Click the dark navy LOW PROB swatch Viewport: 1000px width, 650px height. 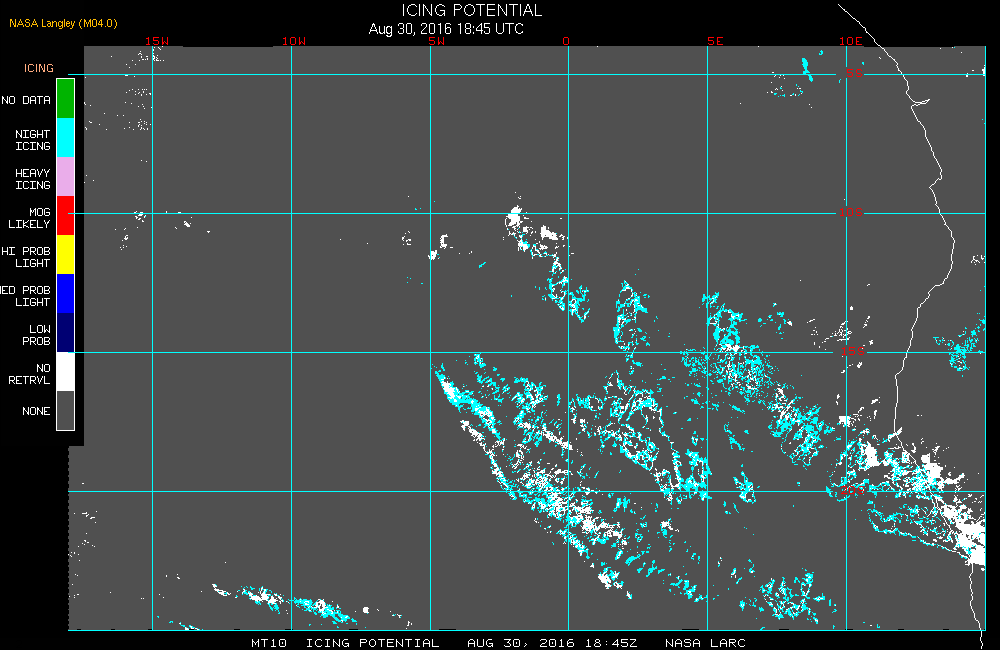[x=66, y=332]
